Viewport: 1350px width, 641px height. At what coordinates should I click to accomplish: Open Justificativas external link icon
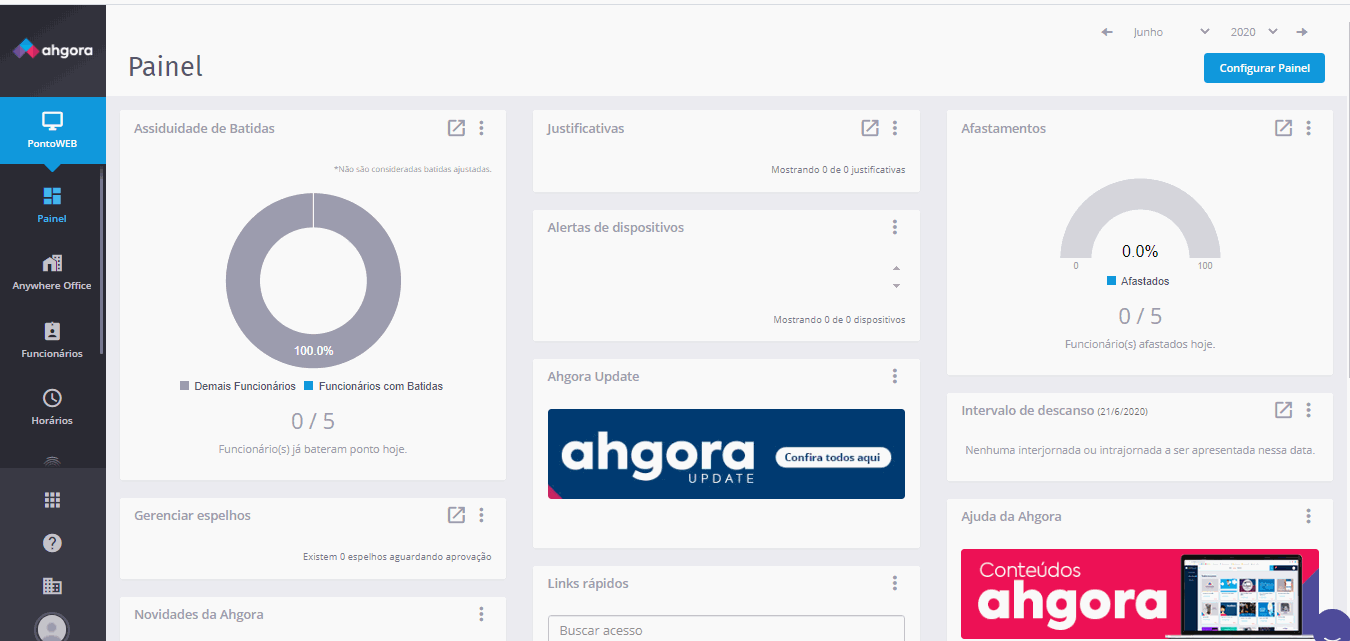click(x=870, y=128)
